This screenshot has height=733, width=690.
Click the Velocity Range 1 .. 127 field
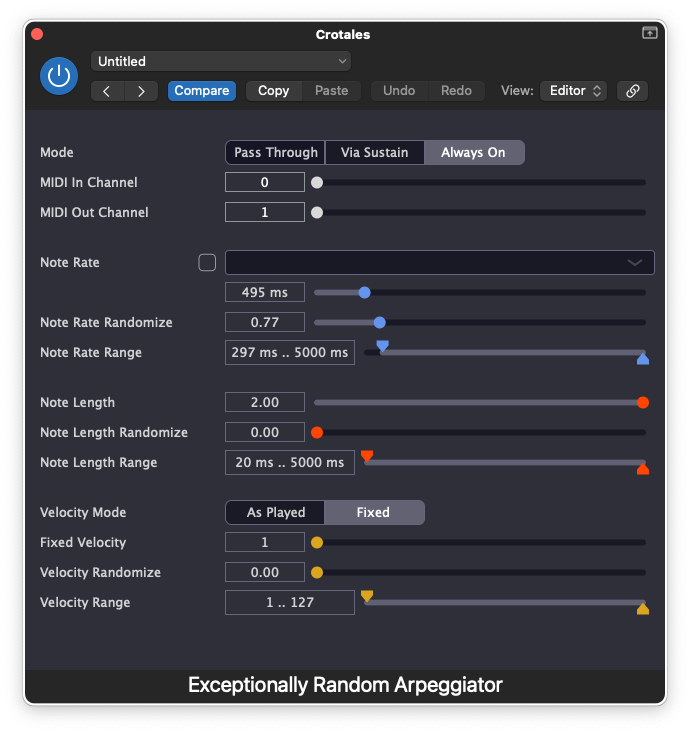coord(290,602)
